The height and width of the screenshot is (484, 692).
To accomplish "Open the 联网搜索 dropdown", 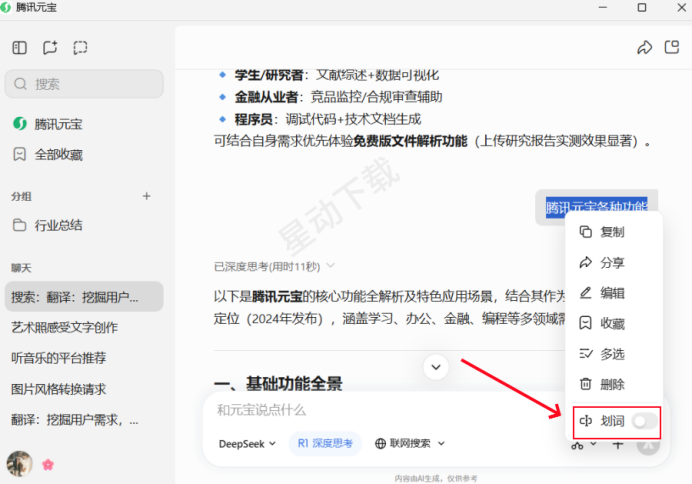I will click(x=410, y=443).
